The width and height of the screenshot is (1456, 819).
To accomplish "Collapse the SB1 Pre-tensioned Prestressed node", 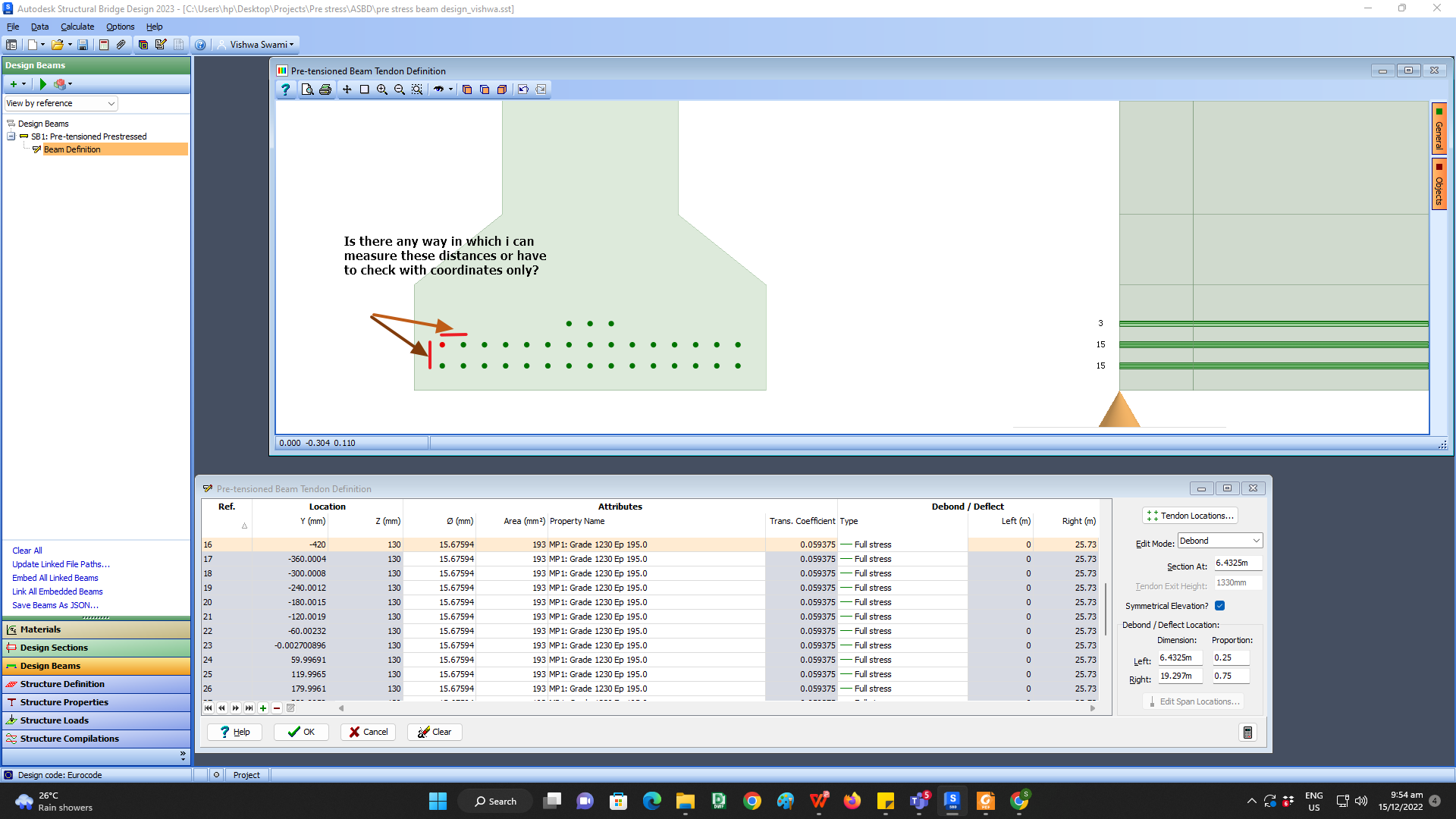I will click(11, 136).
